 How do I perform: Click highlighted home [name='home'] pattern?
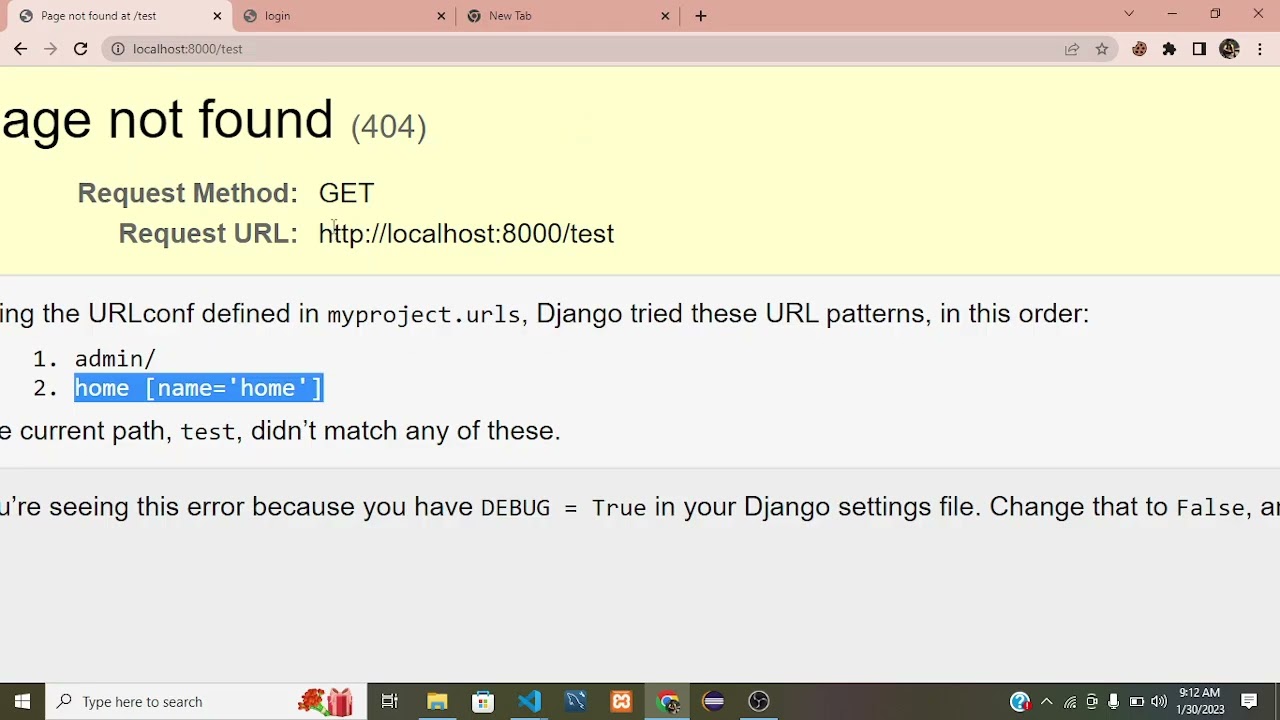point(199,388)
